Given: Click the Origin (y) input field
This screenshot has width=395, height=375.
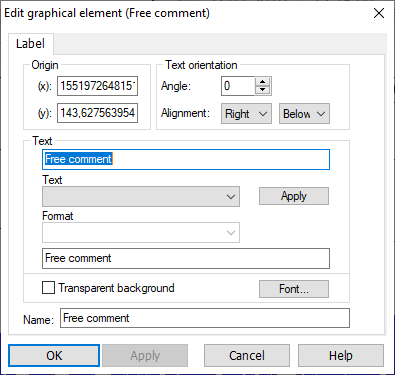Looking at the screenshot, I should [x=97, y=113].
